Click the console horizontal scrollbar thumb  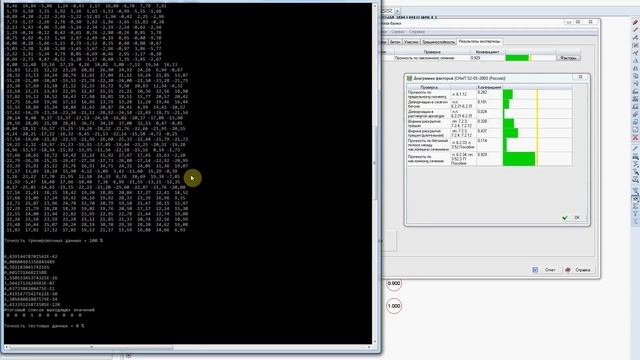click(92, 347)
